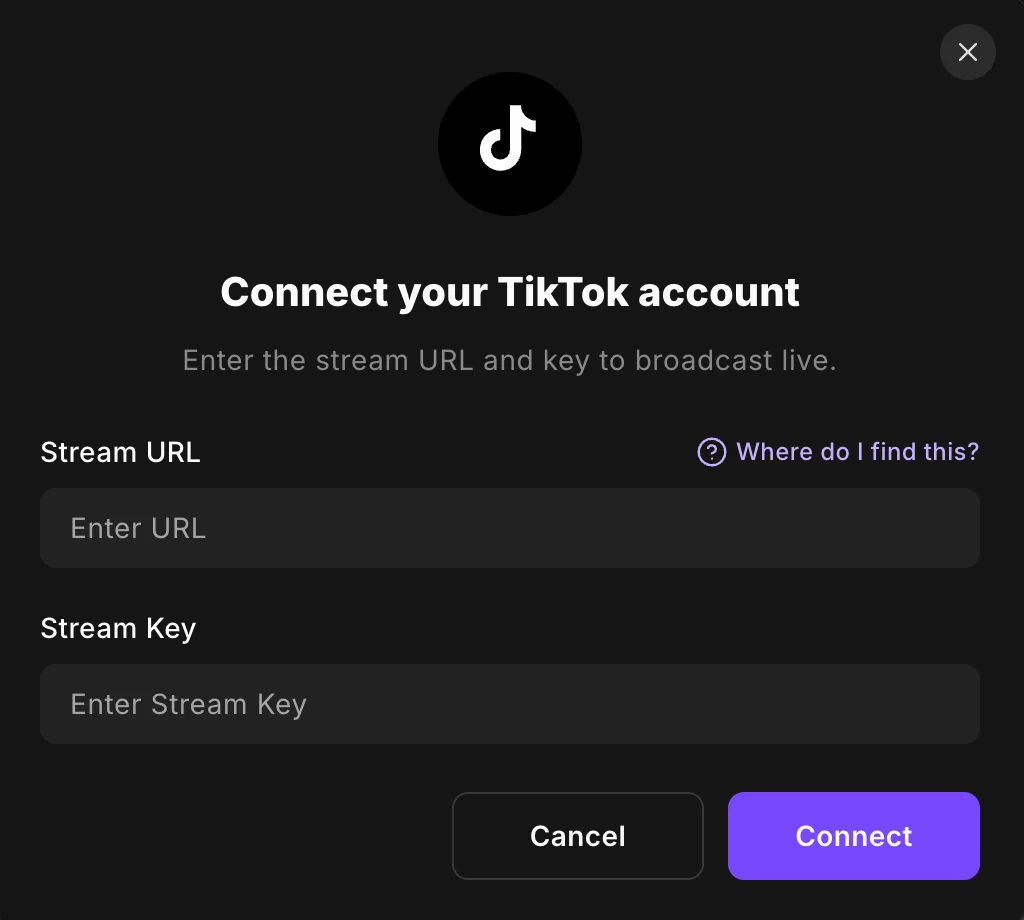This screenshot has height=920, width=1024.
Task: Click the 'Enter Stream Key' input field
Action: 510,704
